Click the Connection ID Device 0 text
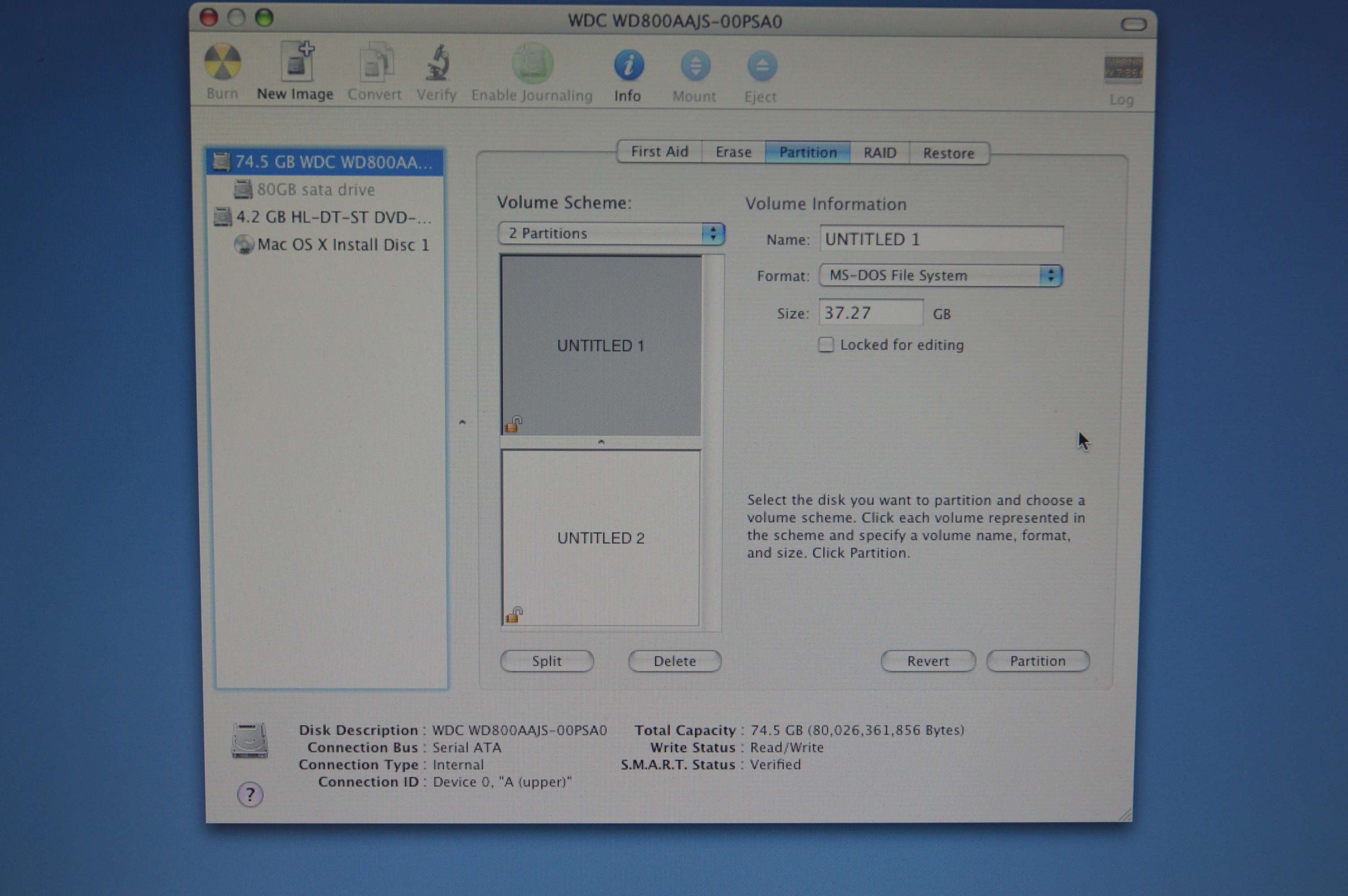The height and width of the screenshot is (896, 1348). click(502, 782)
